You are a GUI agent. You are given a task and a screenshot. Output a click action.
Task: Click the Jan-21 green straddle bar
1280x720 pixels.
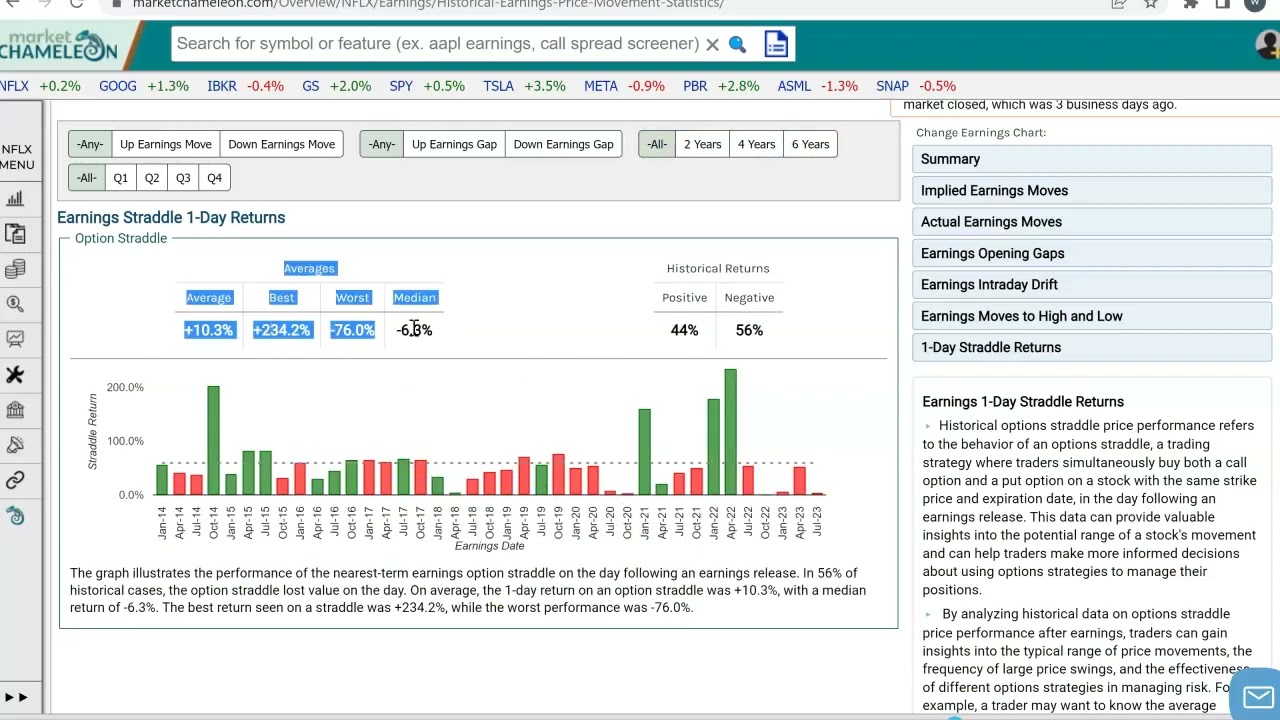point(645,452)
